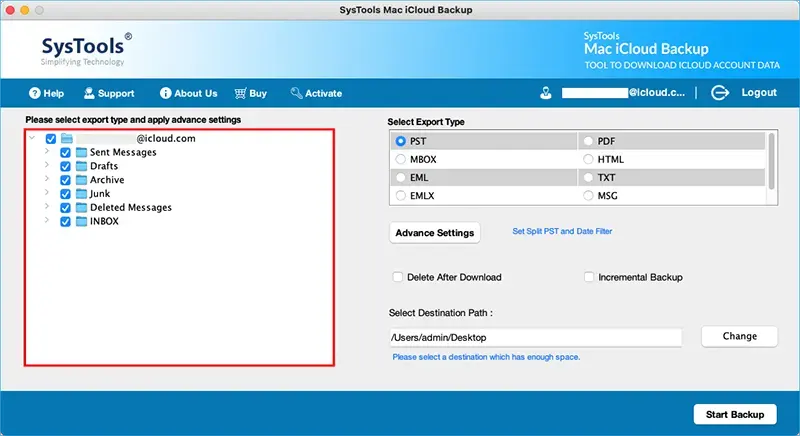Click the Logout arrow icon
The image size is (800, 436).
[x=720, y=93]
